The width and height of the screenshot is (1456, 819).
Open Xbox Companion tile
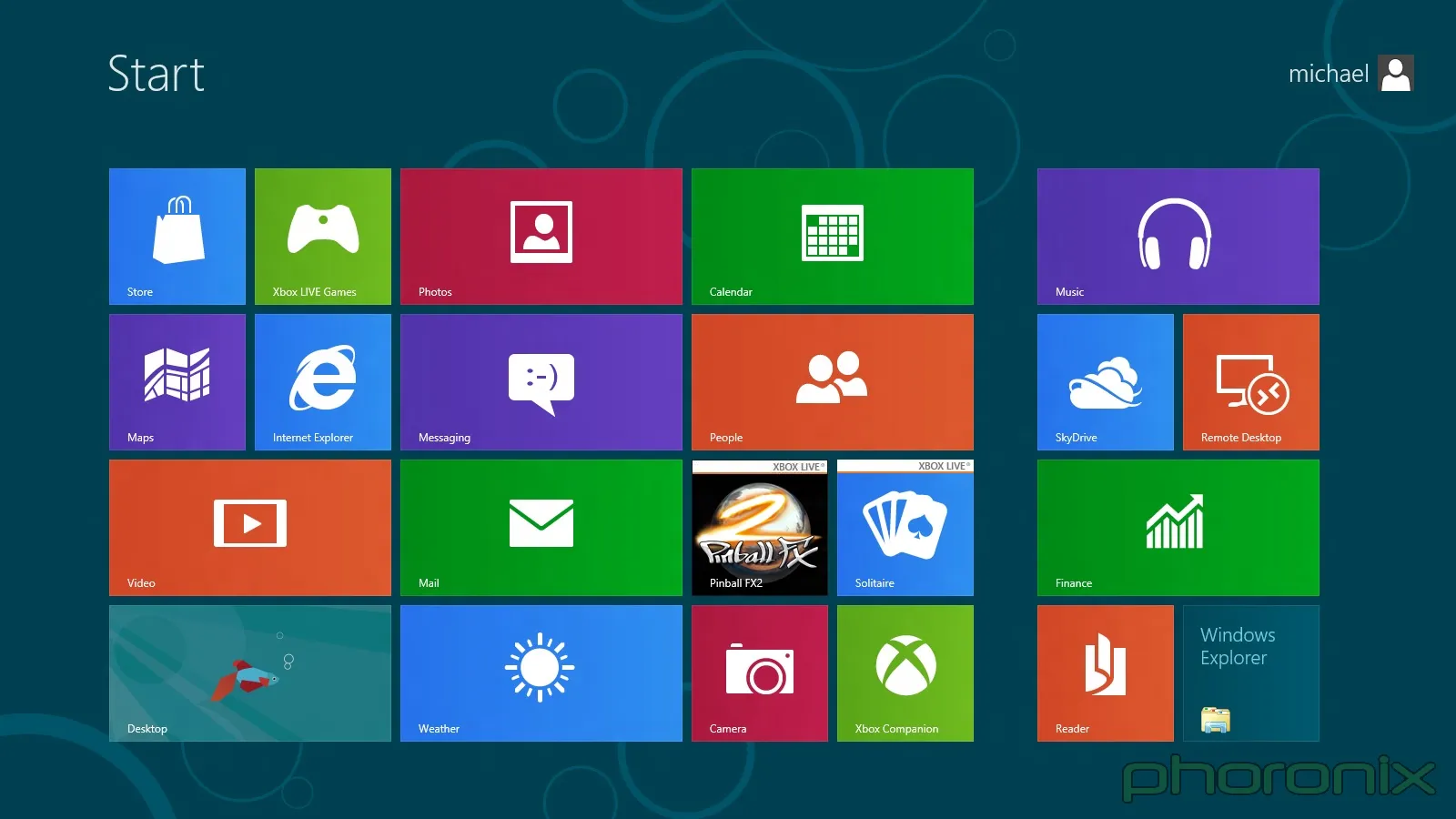click(x=905, y=673)
